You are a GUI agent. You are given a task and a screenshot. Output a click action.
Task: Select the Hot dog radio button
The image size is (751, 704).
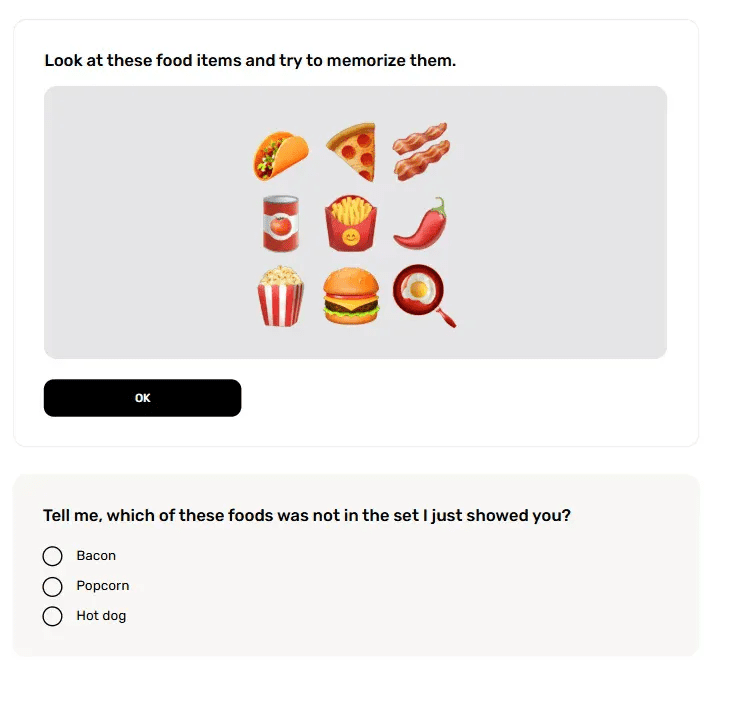click(x=53, y=616)
